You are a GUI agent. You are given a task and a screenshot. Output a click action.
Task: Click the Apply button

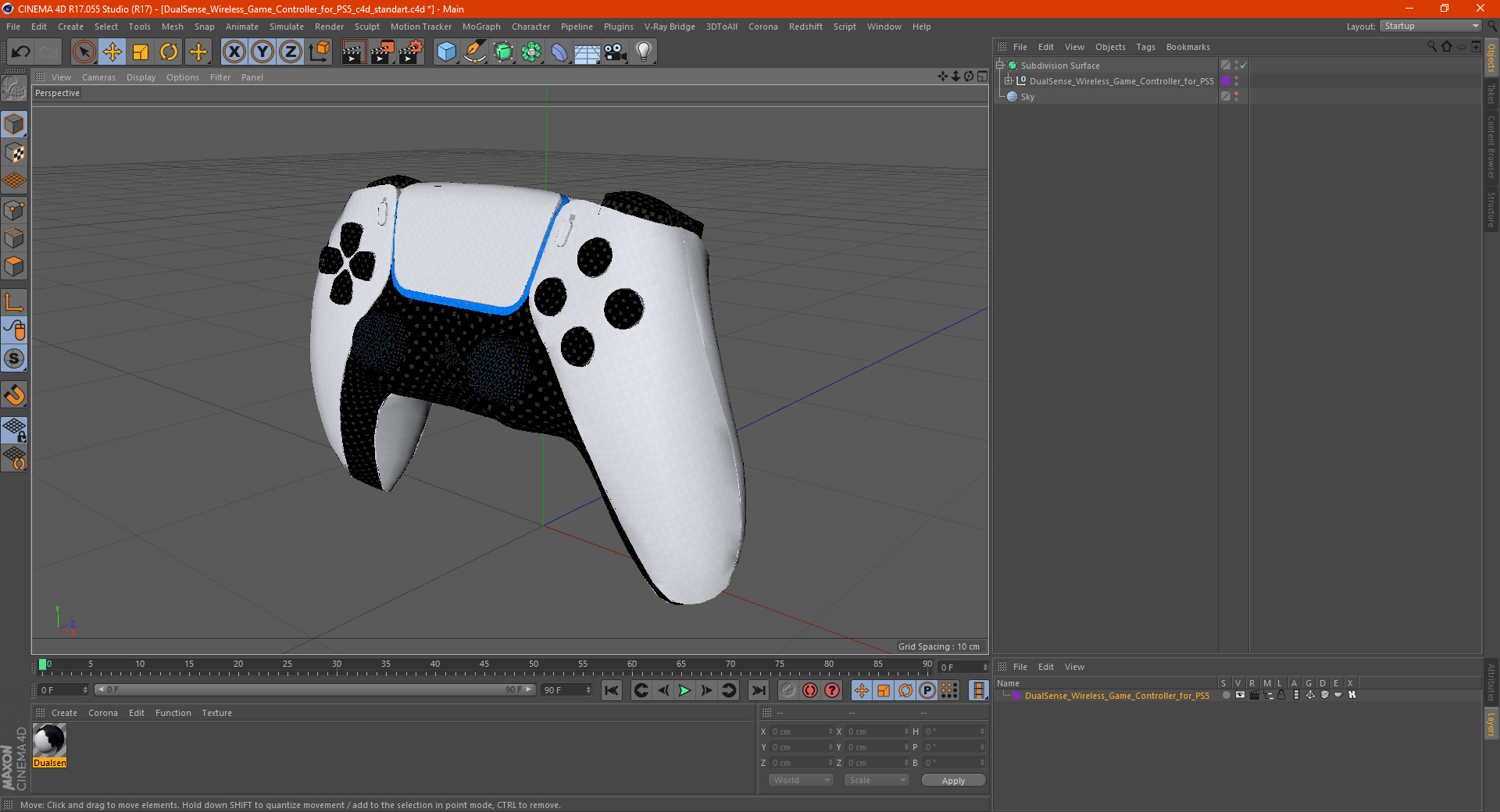[953, 781]
